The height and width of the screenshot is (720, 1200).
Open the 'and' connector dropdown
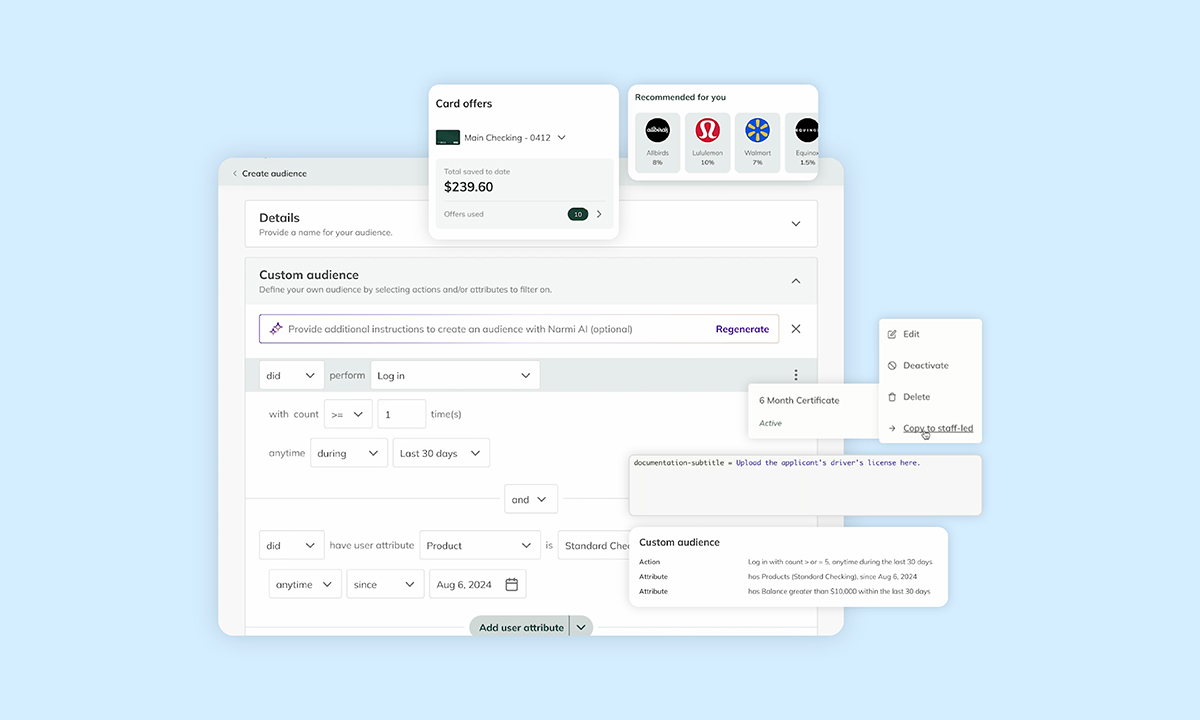click(x=531, y=499)
